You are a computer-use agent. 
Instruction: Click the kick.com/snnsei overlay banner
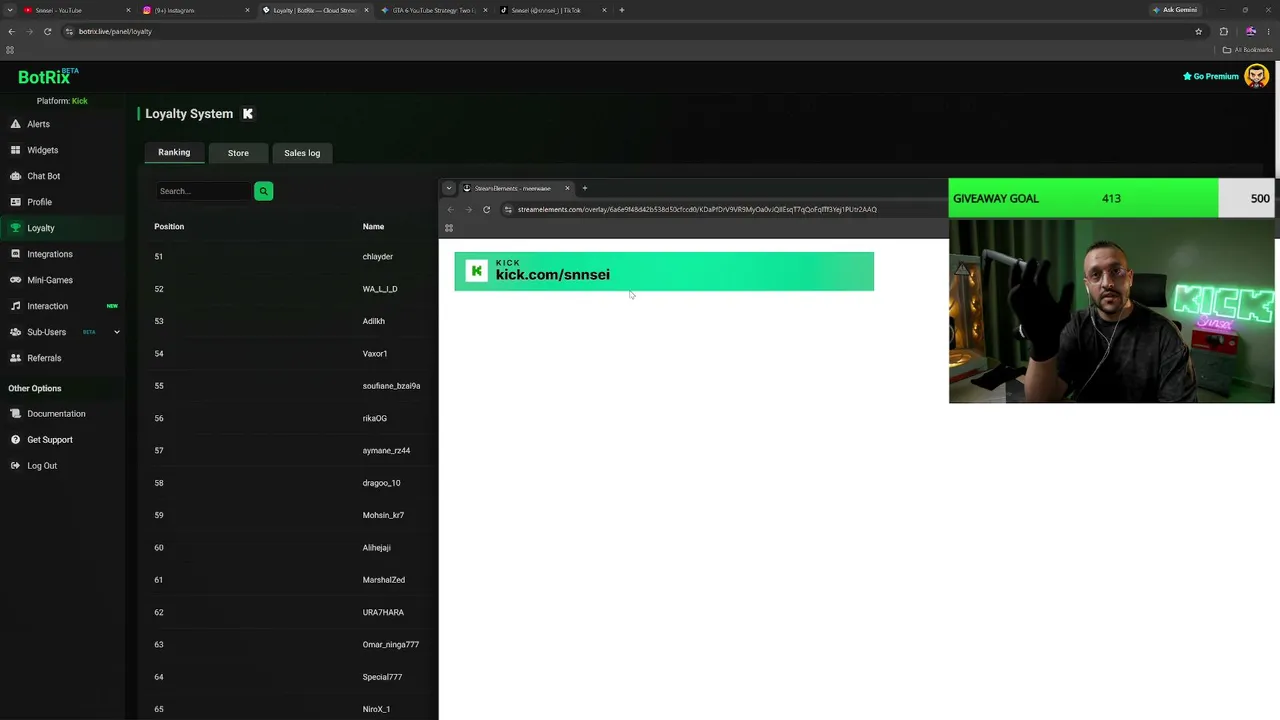[x=664, y=271]
